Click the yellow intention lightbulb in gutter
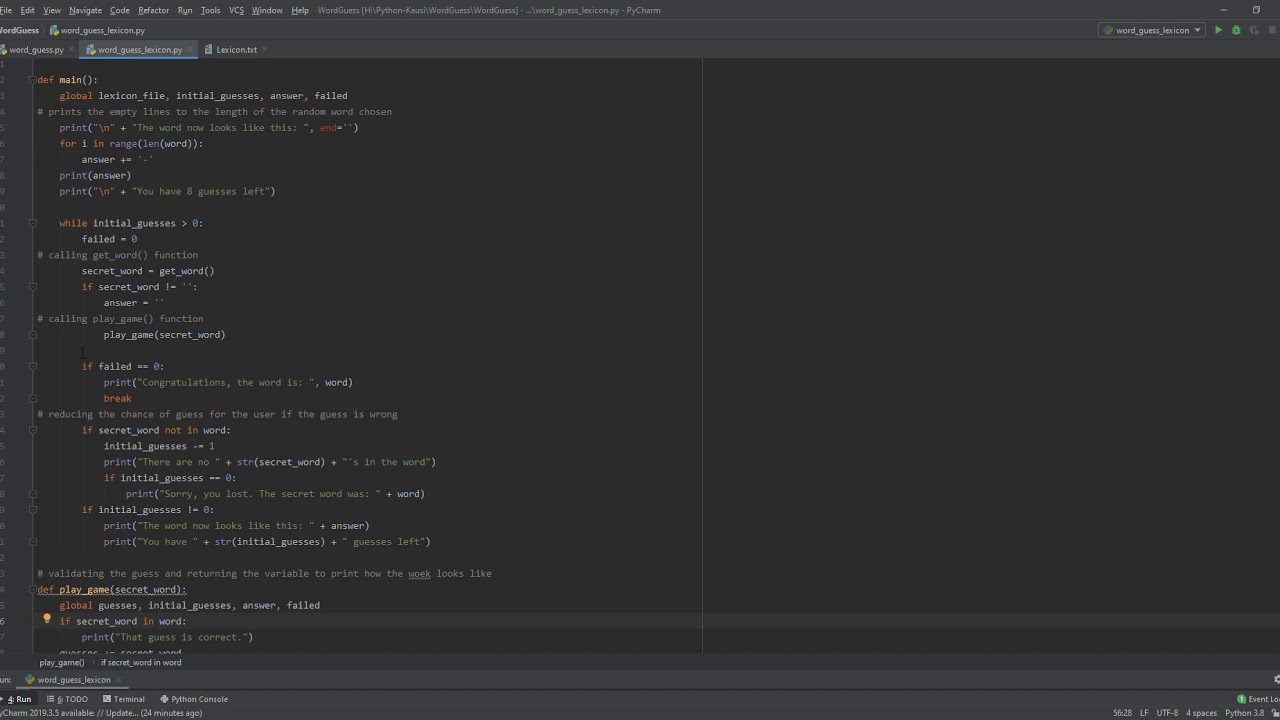1280x720 pixels. tap(47, 619)
